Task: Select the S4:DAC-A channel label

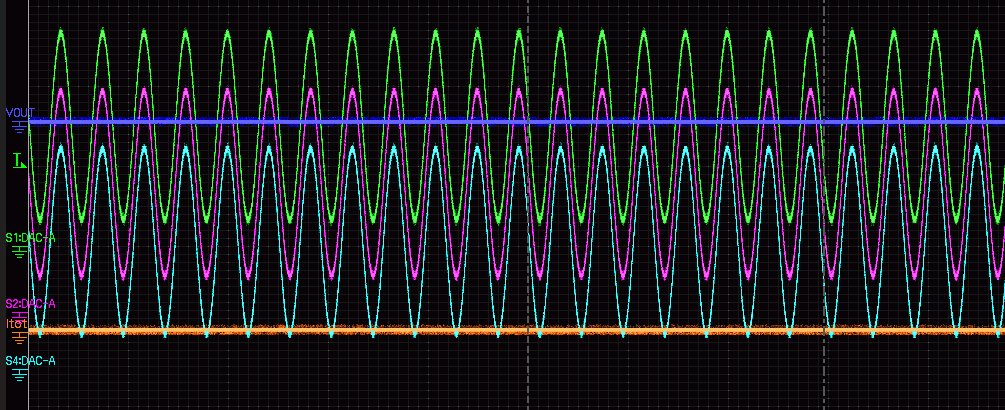Action: (x=30, y=361)
